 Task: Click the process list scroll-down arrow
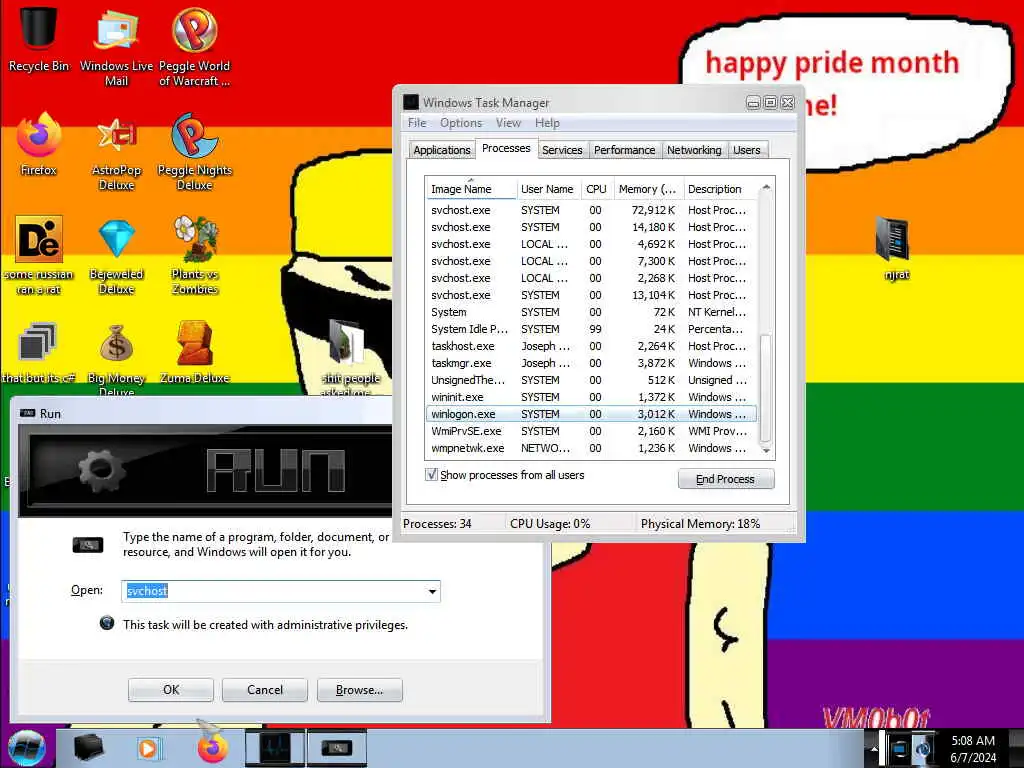pos(766,451)
